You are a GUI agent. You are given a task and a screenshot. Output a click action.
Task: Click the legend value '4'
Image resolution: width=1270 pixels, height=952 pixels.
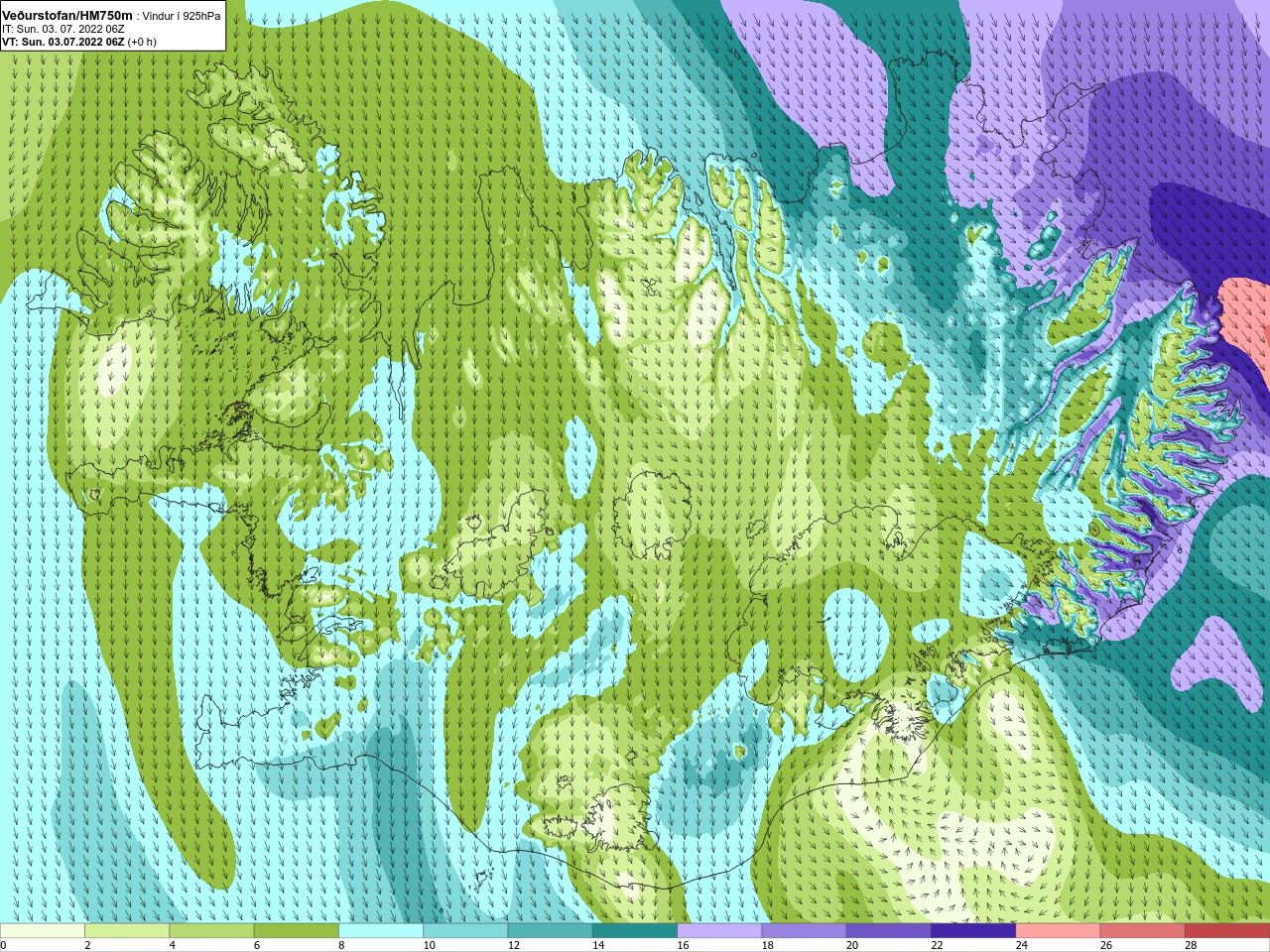[172, 945]
